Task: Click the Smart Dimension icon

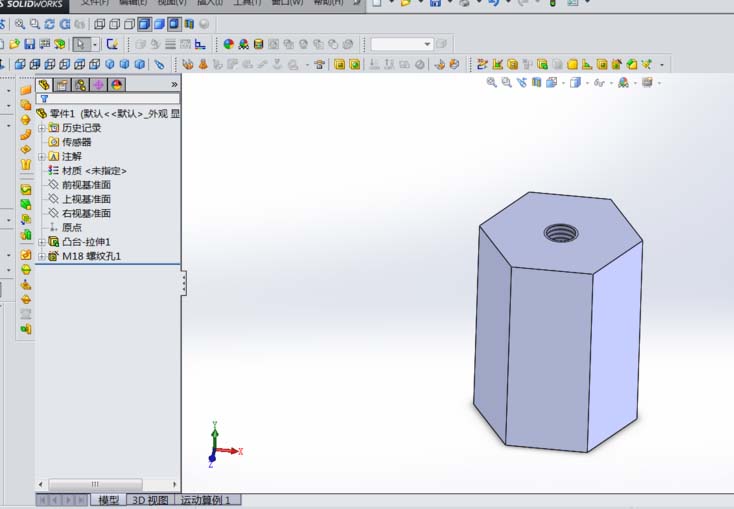Action: [x=201, y=44]
